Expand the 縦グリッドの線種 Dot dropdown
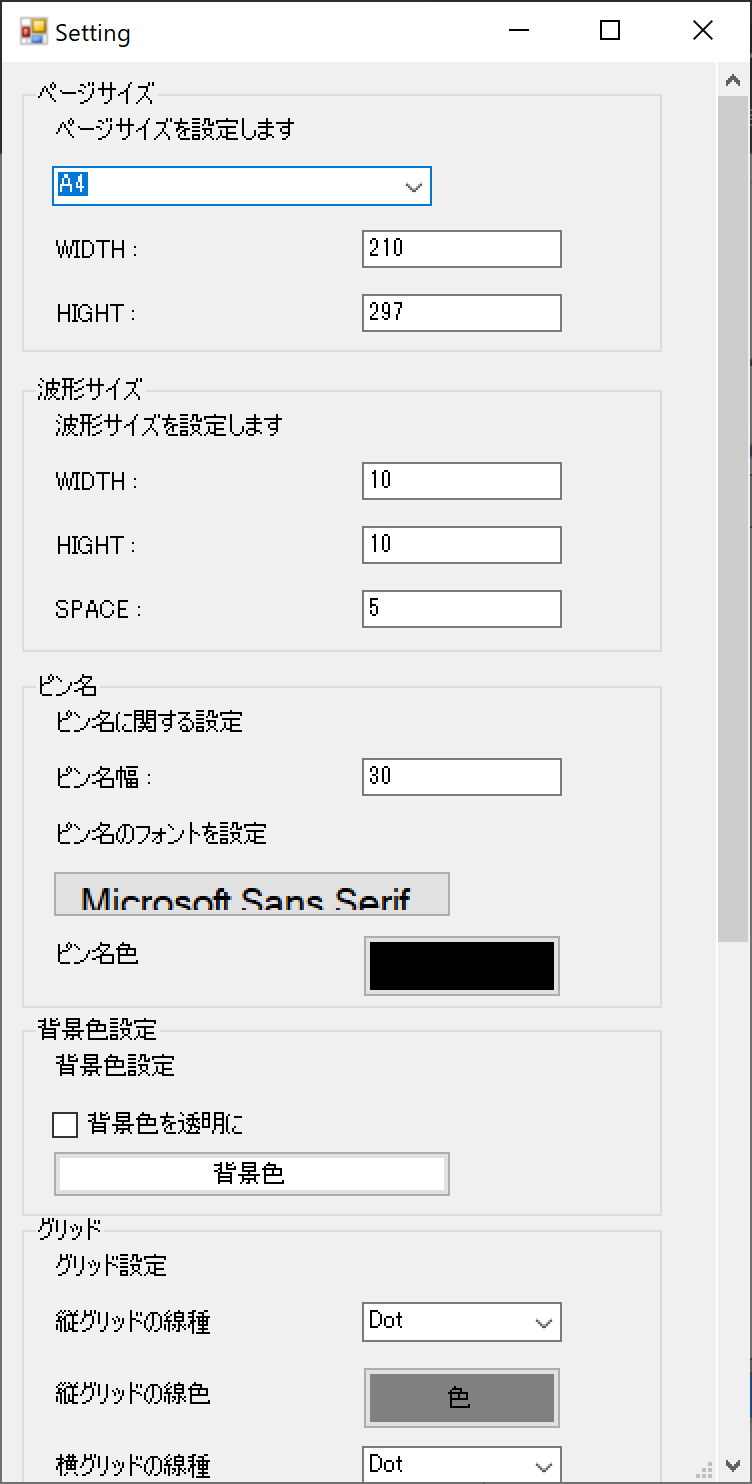Image resolution: width=752 pixels, height=1484 pixels. 462,1321
